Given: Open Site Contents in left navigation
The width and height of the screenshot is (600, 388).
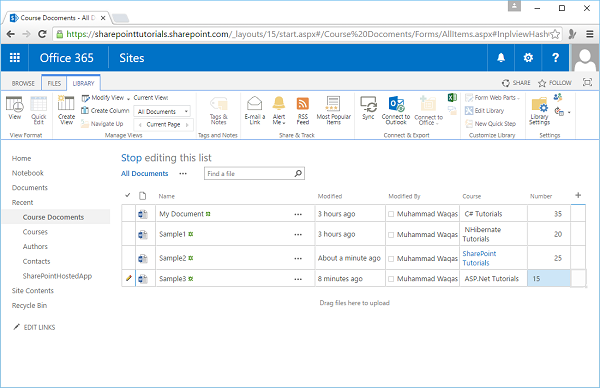Looking at the screenshot, I should pos(33,290).
